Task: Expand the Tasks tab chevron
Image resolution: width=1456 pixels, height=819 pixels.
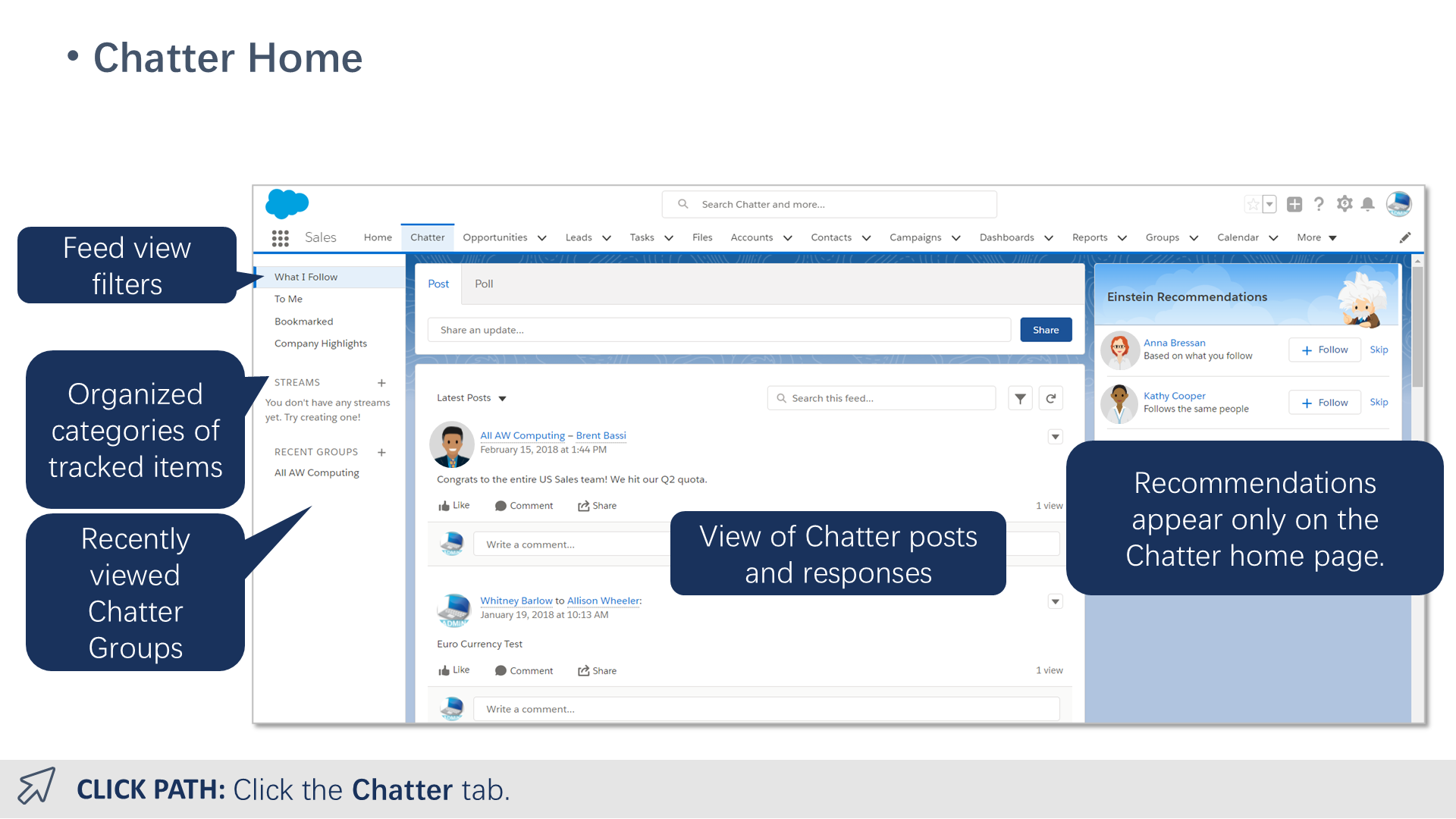Action: coord(669,238)
